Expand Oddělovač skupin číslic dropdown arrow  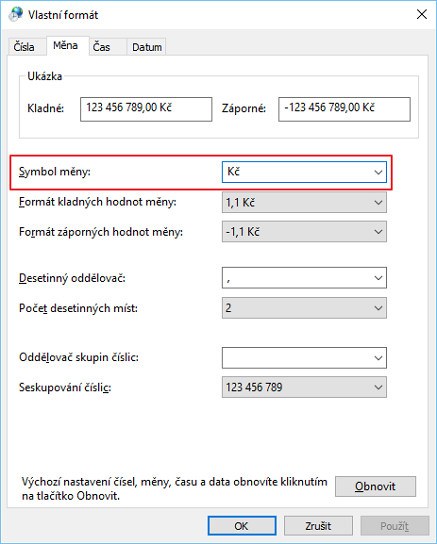coord(378,358)
